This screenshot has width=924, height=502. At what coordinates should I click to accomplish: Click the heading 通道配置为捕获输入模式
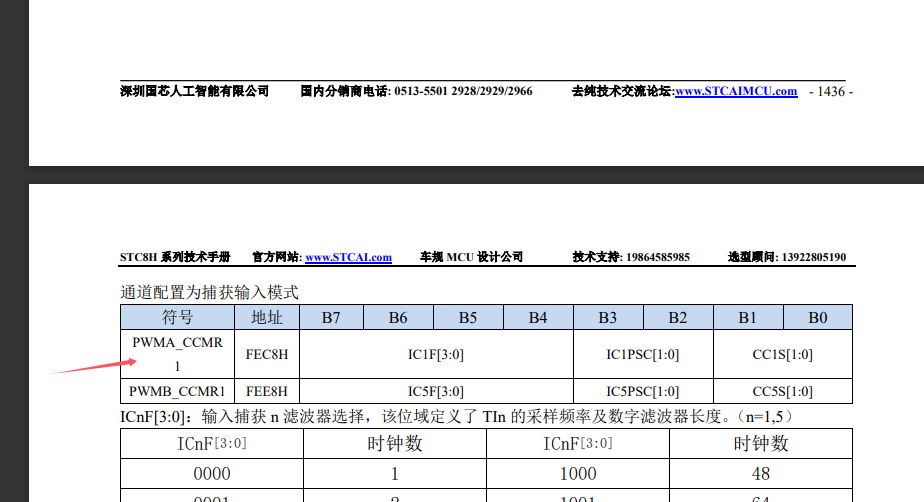209,292
